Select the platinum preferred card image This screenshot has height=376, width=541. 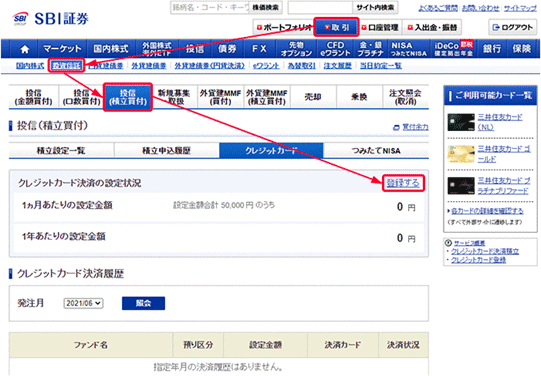click(461, 186)
